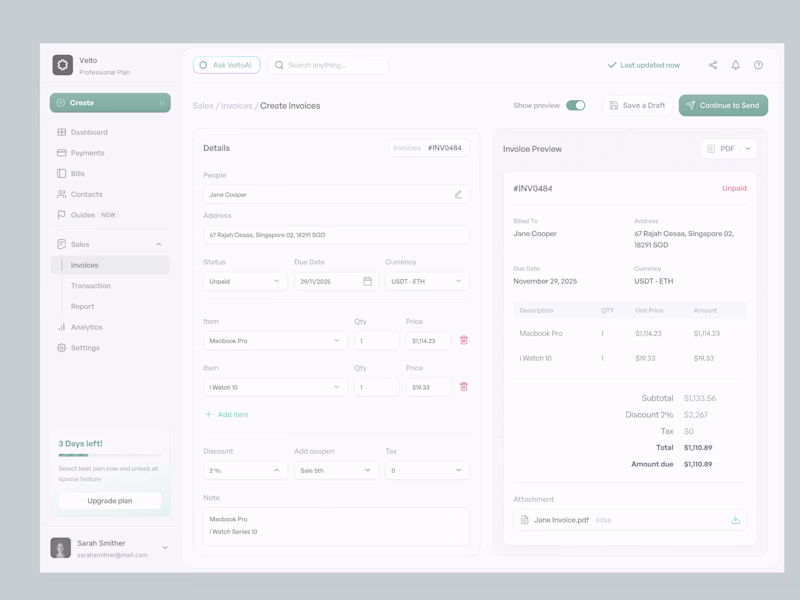The width and height of the screenshot is (800, 600).
Task: Delete the i Watch 10 item row
Action: click(x=464, y=387)
